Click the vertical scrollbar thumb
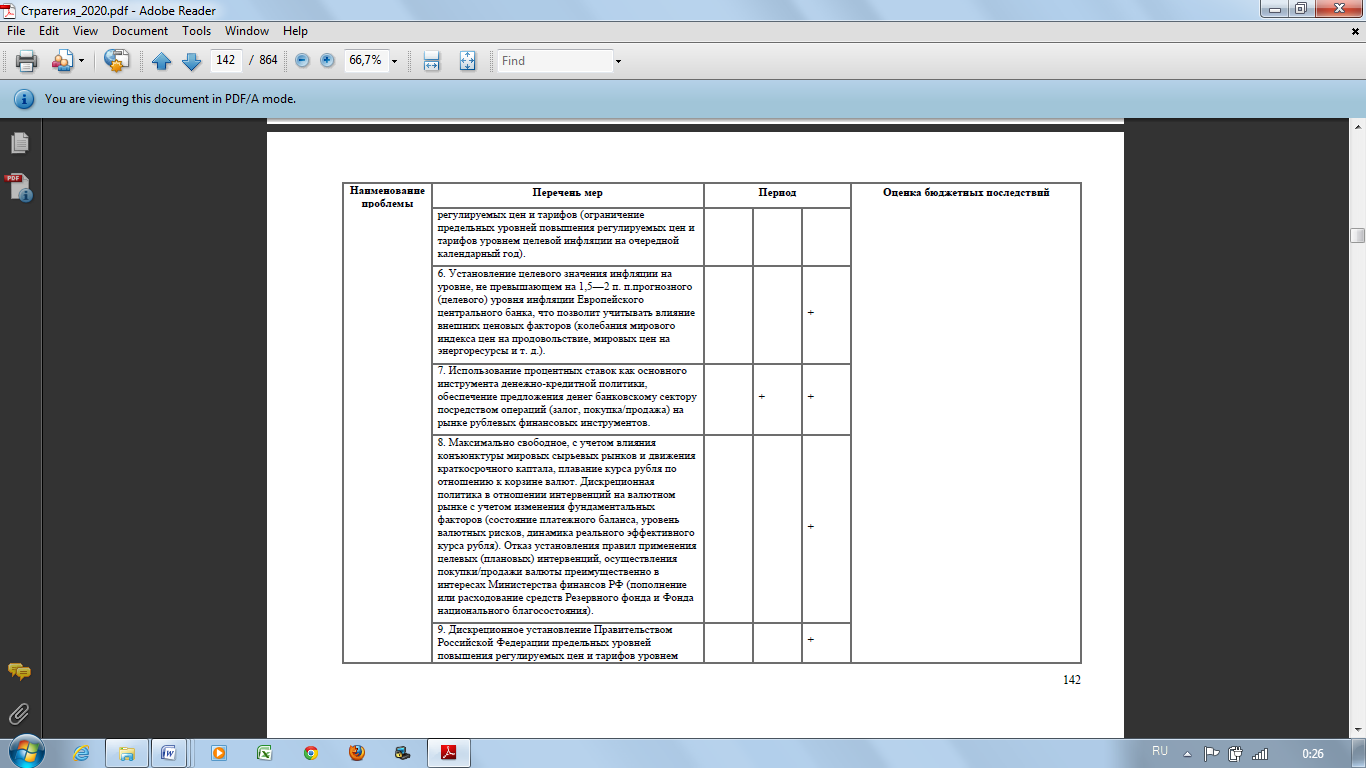The height and width of the screenshot is (768, 1366). 1357,235
